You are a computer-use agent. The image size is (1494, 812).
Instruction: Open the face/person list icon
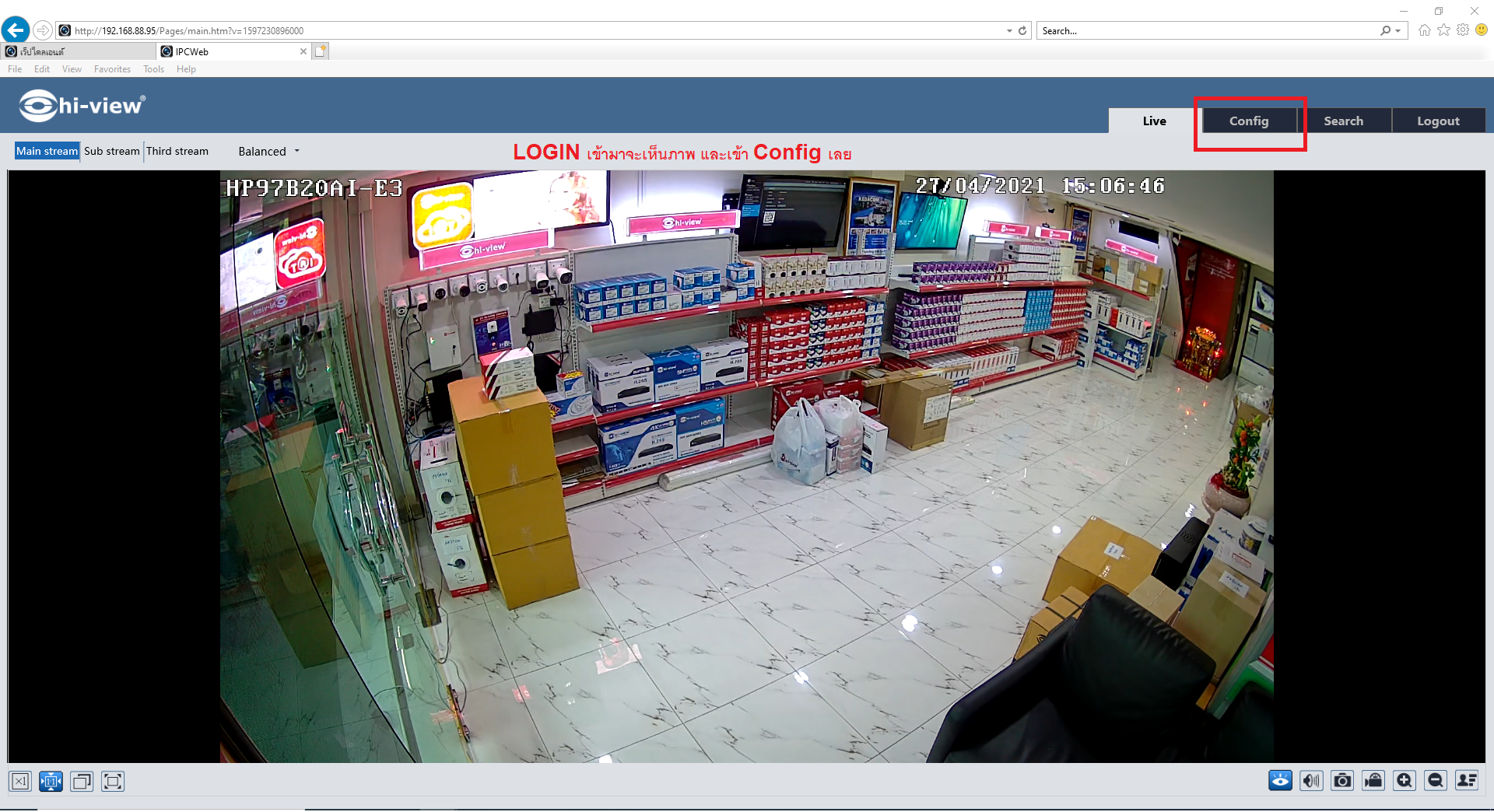coord(1467,780)
